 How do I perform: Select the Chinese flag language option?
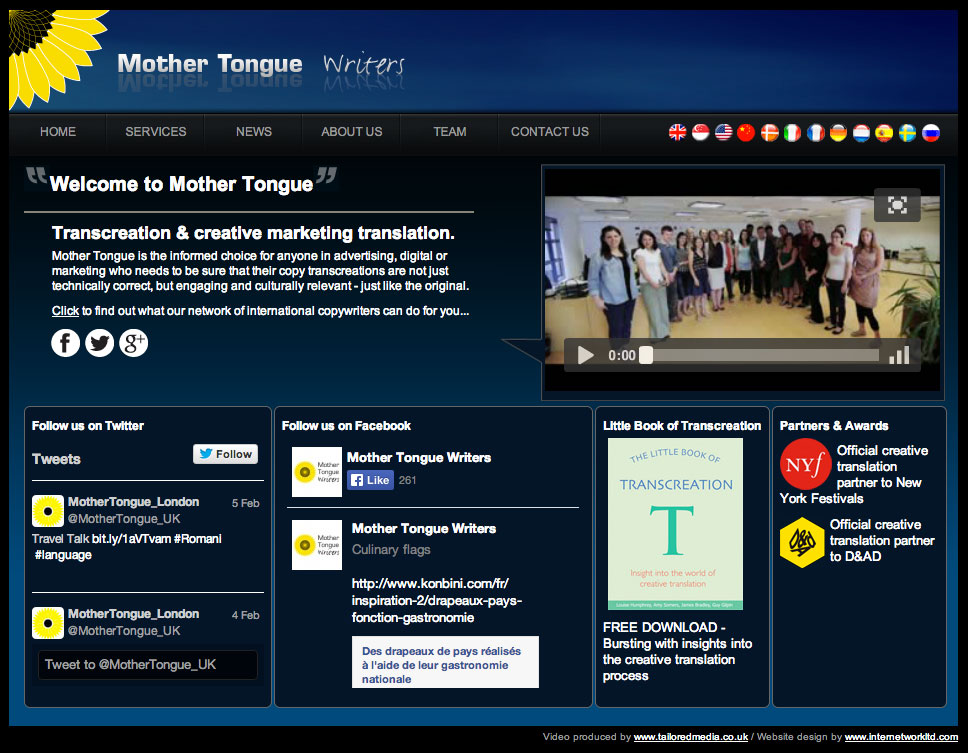[746, 132]
